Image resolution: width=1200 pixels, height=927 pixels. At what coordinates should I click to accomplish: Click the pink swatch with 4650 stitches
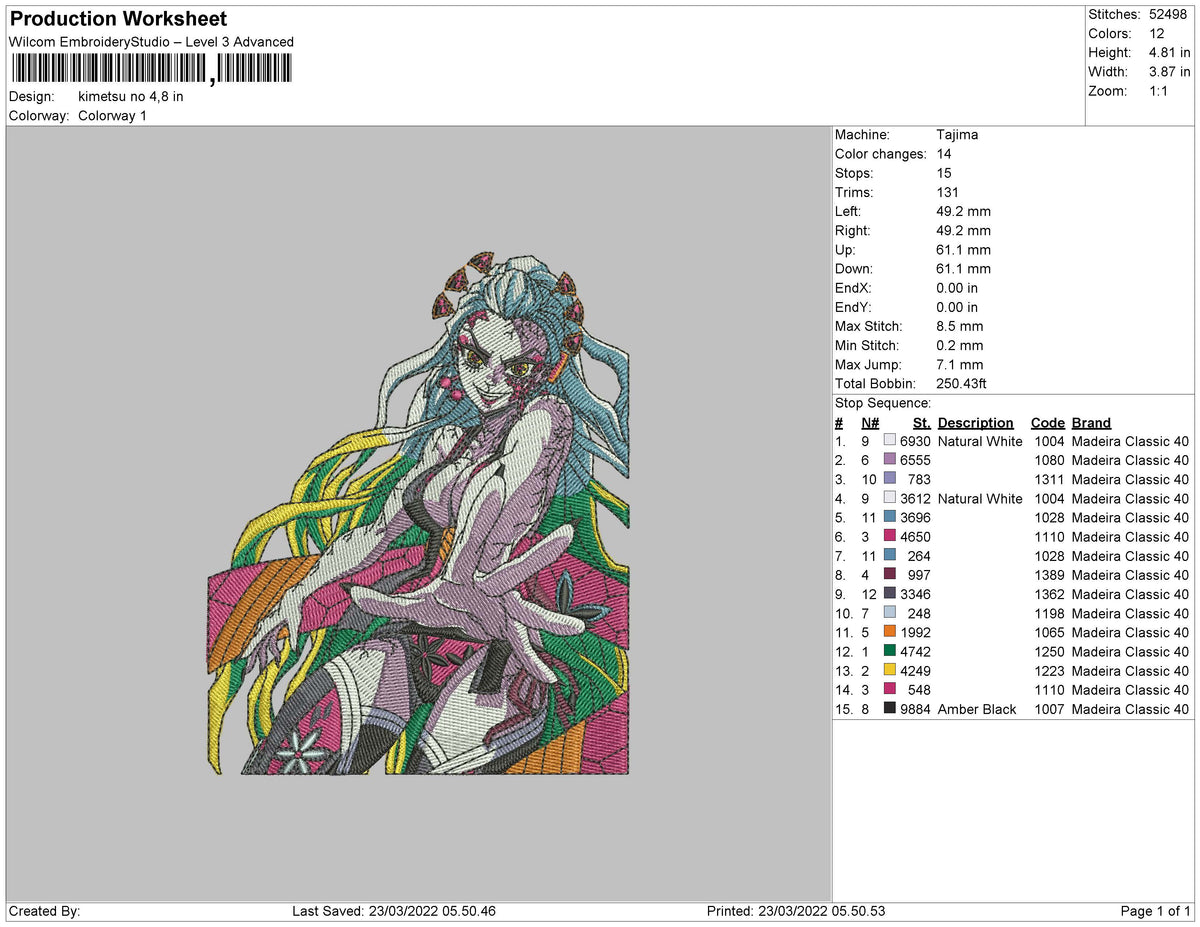tap(890, 537)
